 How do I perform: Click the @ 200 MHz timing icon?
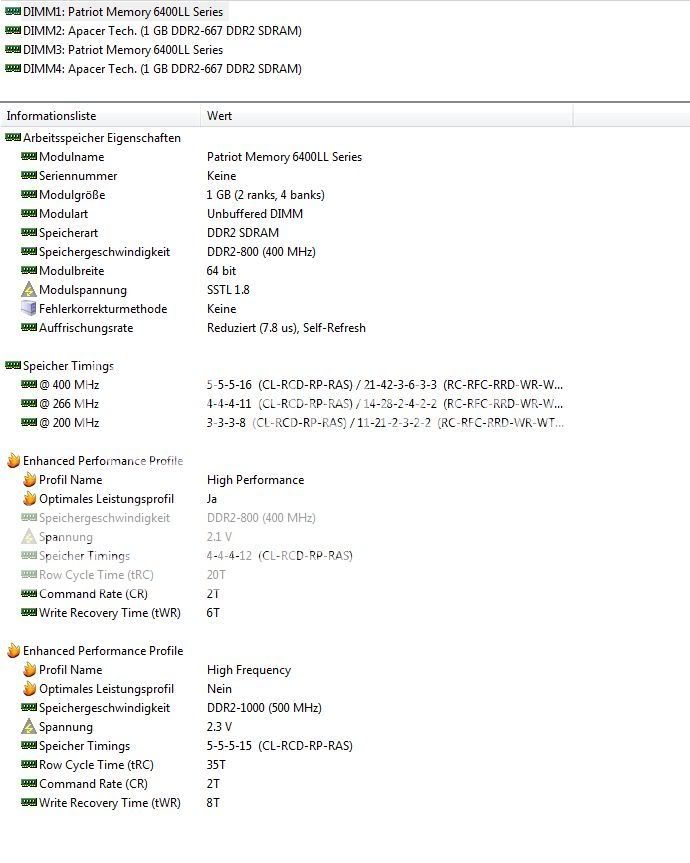pyautogui.click(x=29, y=422)
